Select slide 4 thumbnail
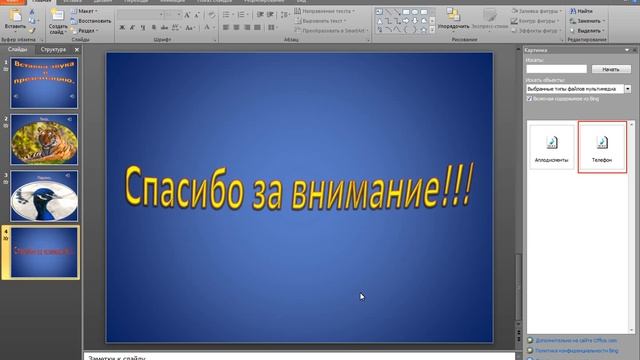 (44, 252)
